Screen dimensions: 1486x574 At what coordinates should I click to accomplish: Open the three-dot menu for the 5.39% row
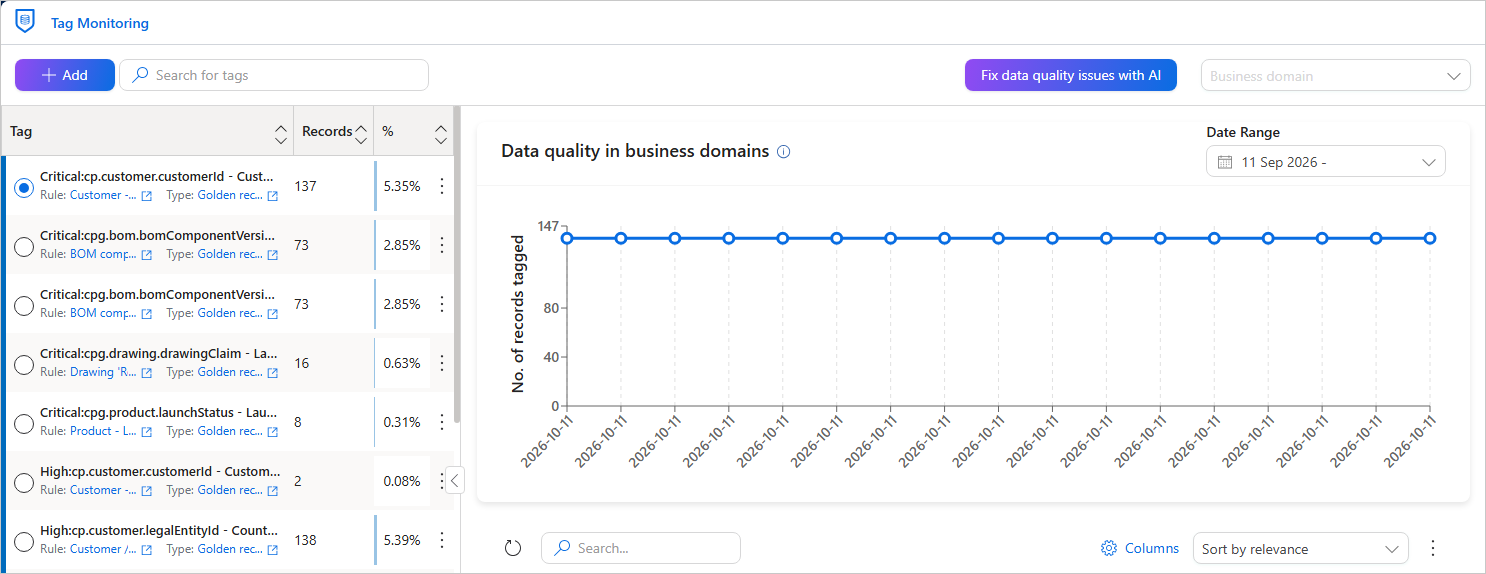click(442, 540)
